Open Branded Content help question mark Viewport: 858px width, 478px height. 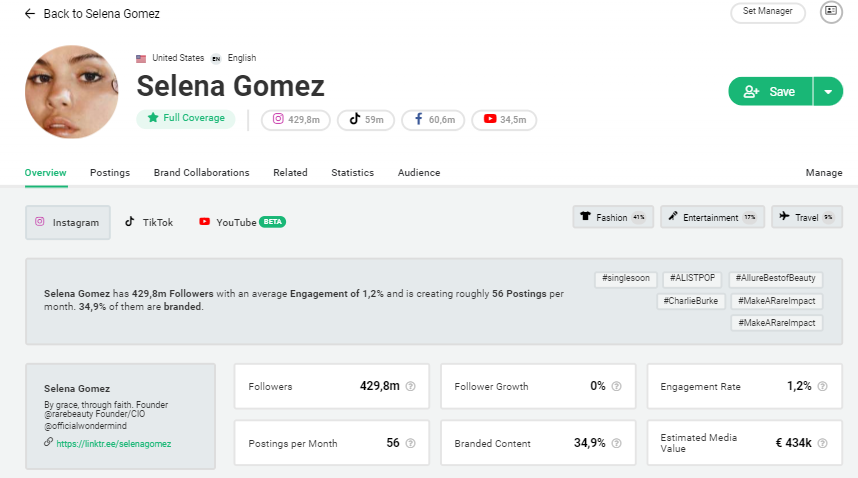click(617, 443)
